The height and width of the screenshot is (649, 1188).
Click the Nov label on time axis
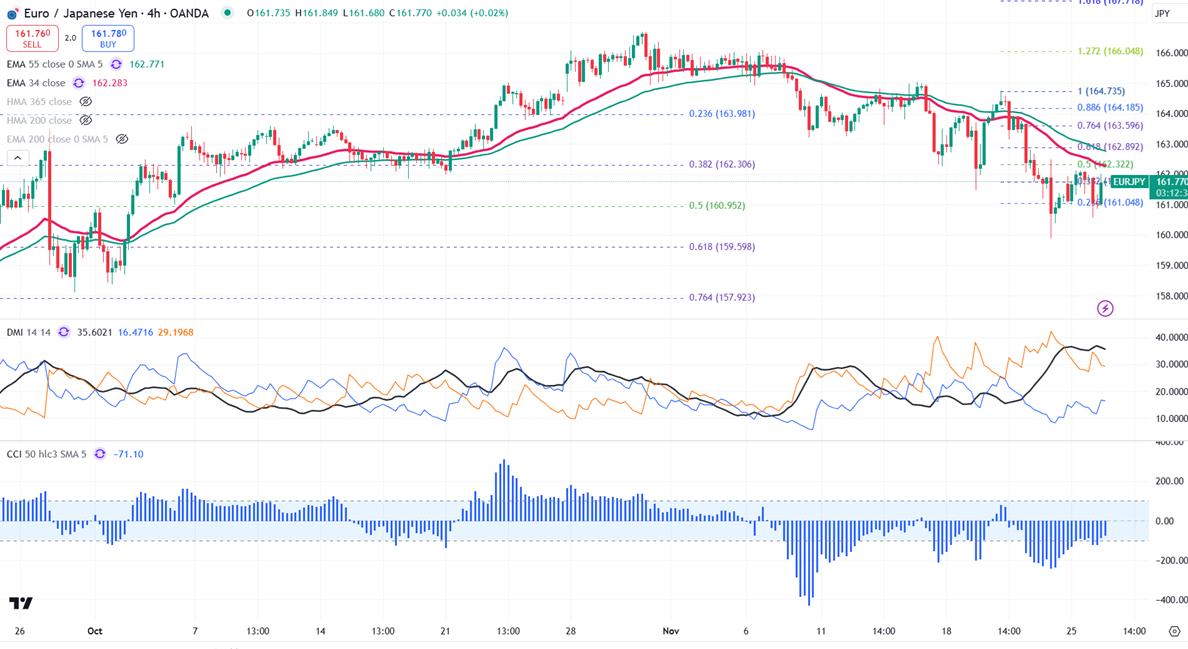point(671,631)
